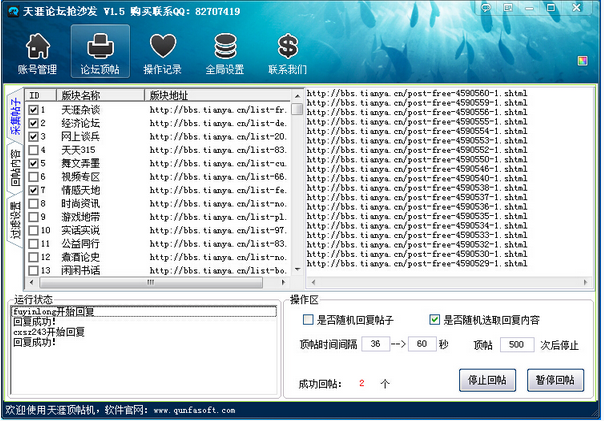The width and height of the screenshot is (604, 421).
Task: Click 游戏地带 board name
Action: pyautogui.click(x=81, y=217)
